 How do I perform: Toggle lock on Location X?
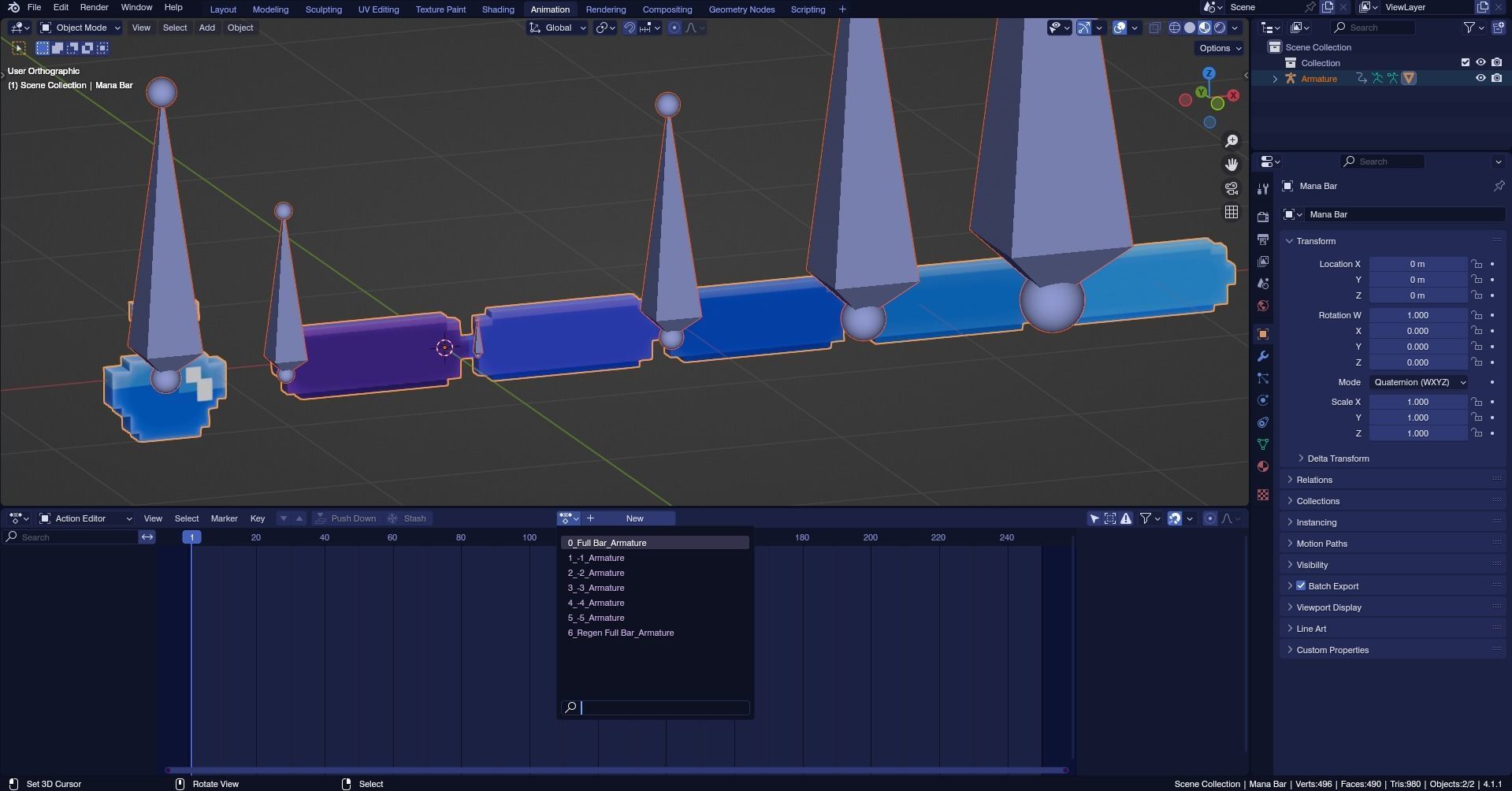[1477, 264]
